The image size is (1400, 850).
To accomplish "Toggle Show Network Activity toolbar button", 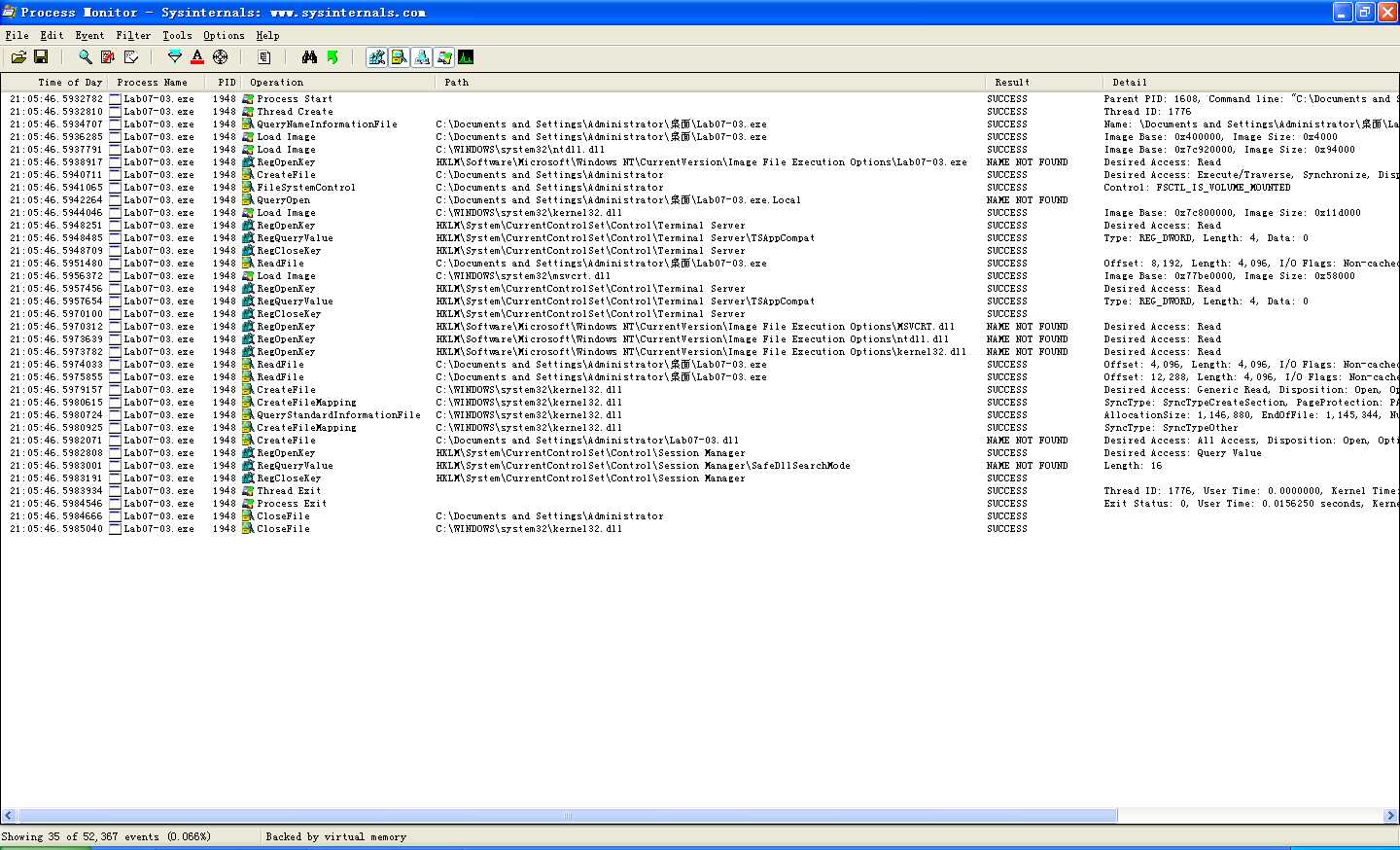I will (x=422, y=57).
